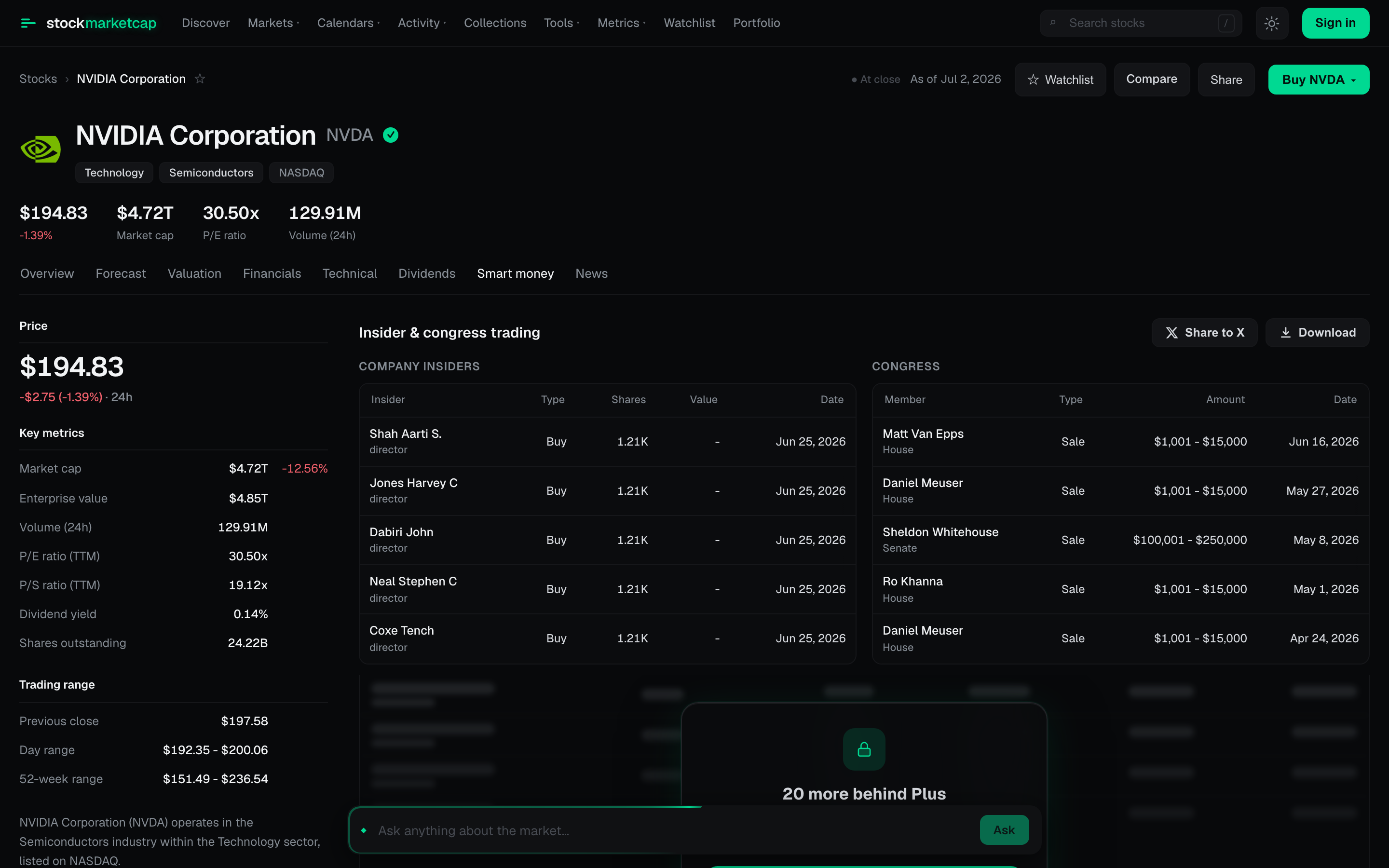This screenshot has height=868, width=1389.
Task: Click the NVIDIA logo thumbnail
Action: [x=40, y=149]
